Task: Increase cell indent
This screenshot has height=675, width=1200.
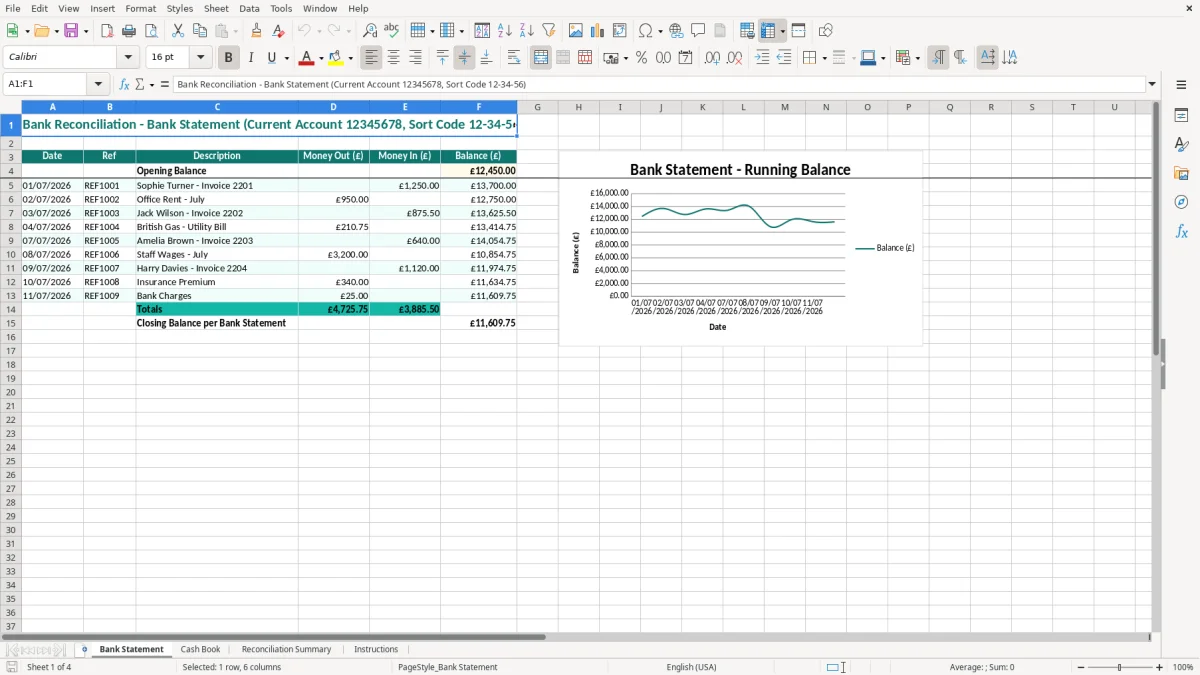Action: pos(762,58)
